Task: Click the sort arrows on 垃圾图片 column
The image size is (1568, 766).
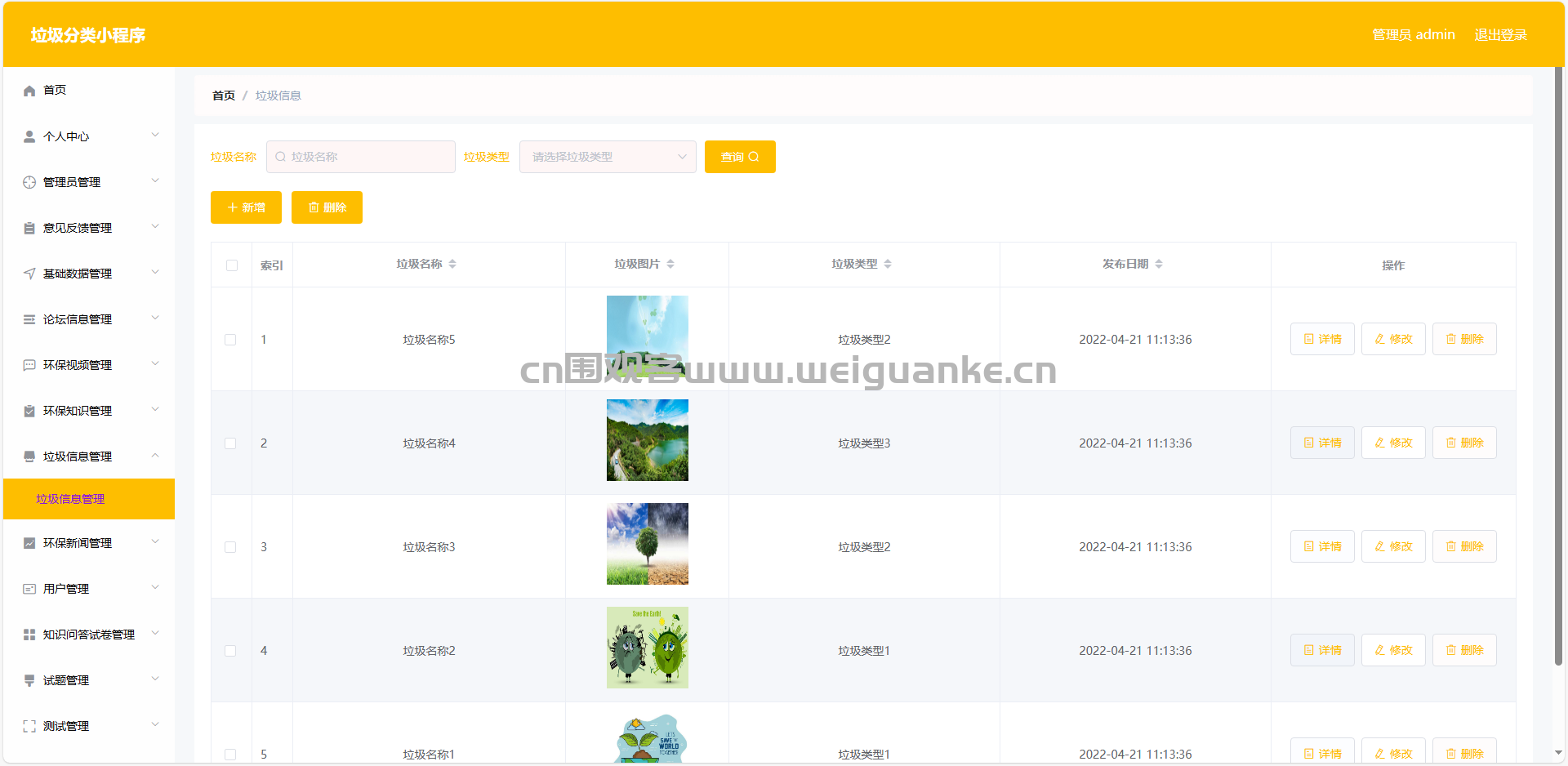Action: point(670,264)
